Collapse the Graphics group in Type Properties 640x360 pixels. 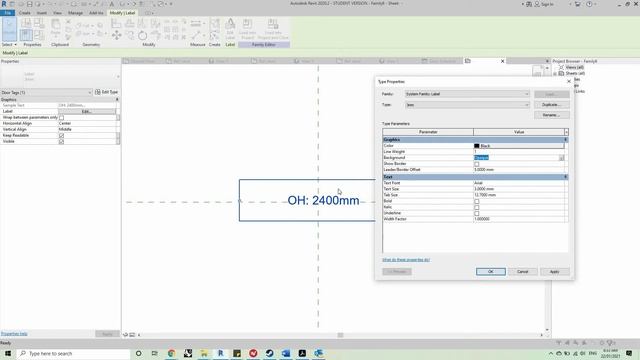point(565,140)
